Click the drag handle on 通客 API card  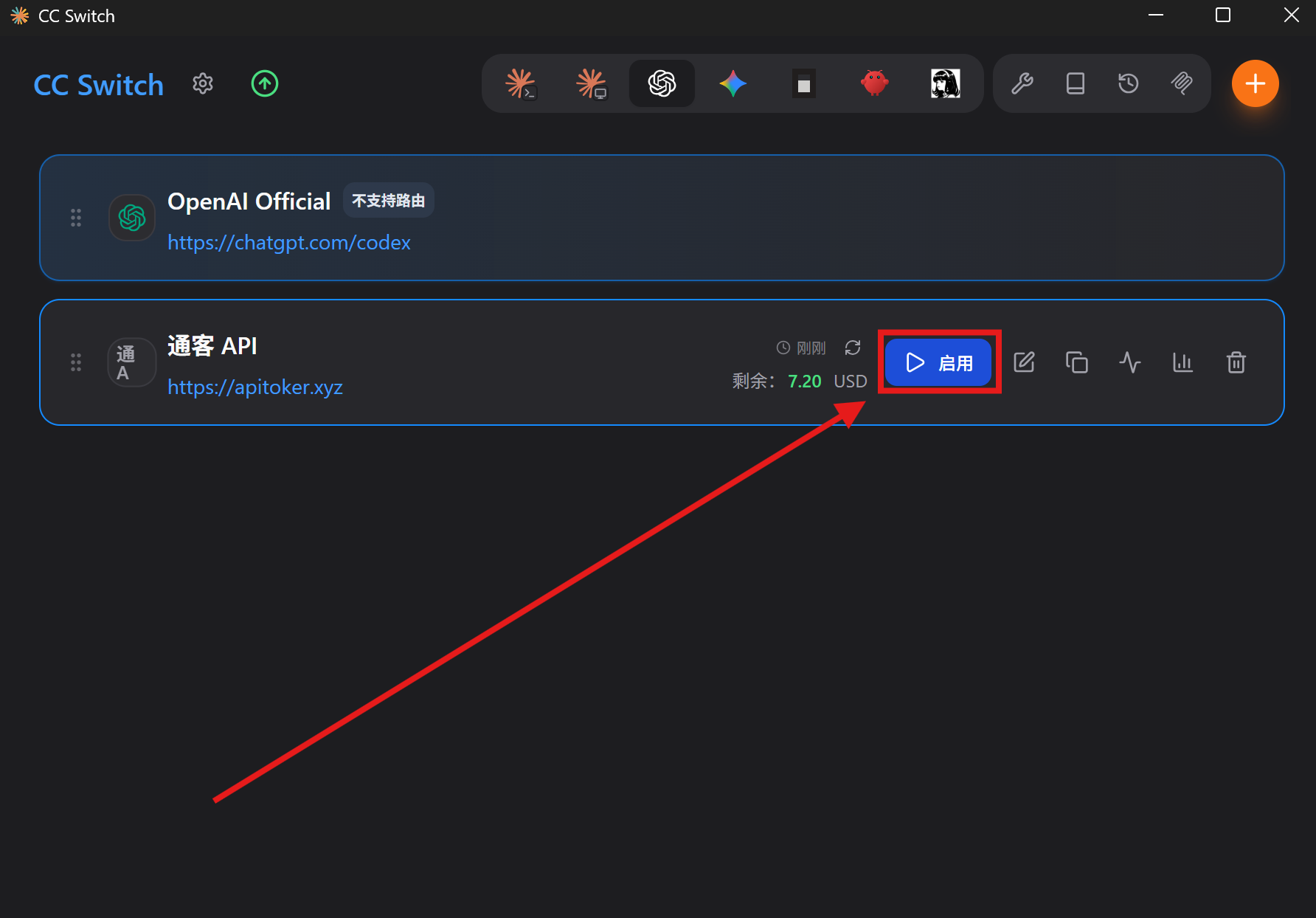(76, 362)
